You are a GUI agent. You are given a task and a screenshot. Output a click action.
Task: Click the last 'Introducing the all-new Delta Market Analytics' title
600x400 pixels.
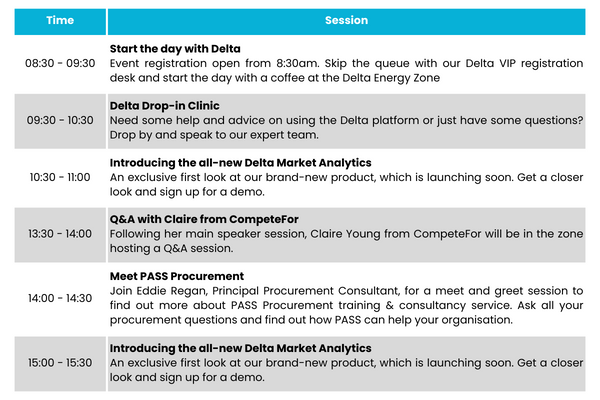pos(240,348)
